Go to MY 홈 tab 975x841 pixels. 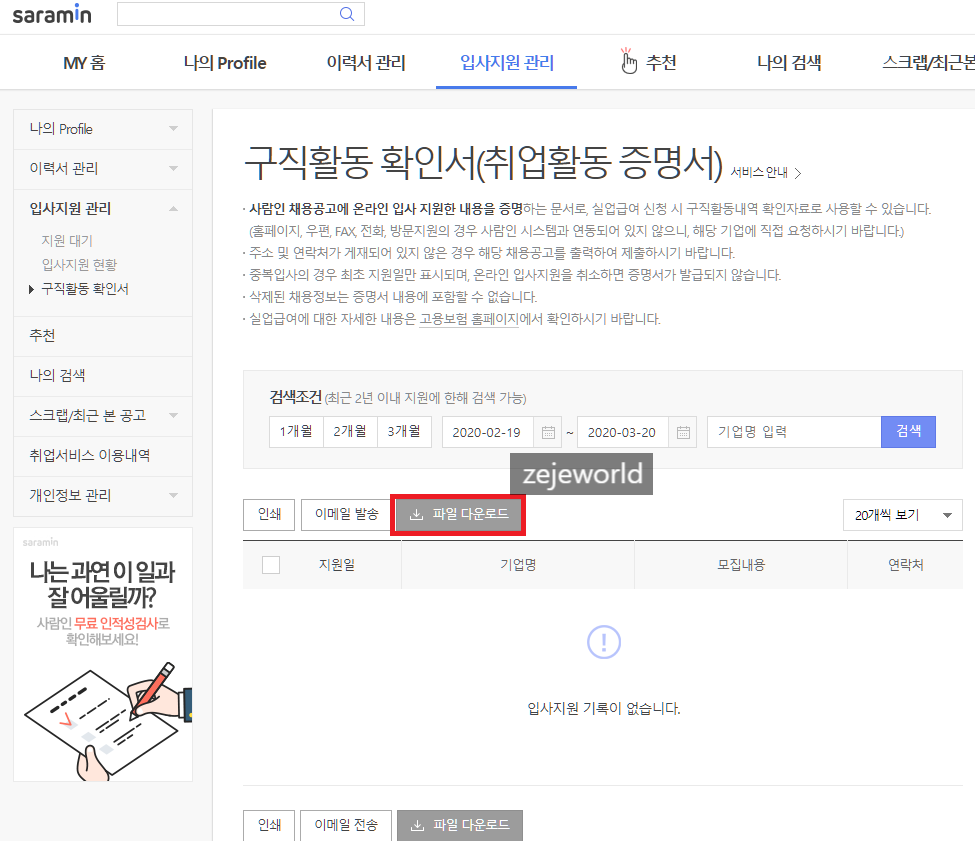pyautogui.click(x=85, y=63)
